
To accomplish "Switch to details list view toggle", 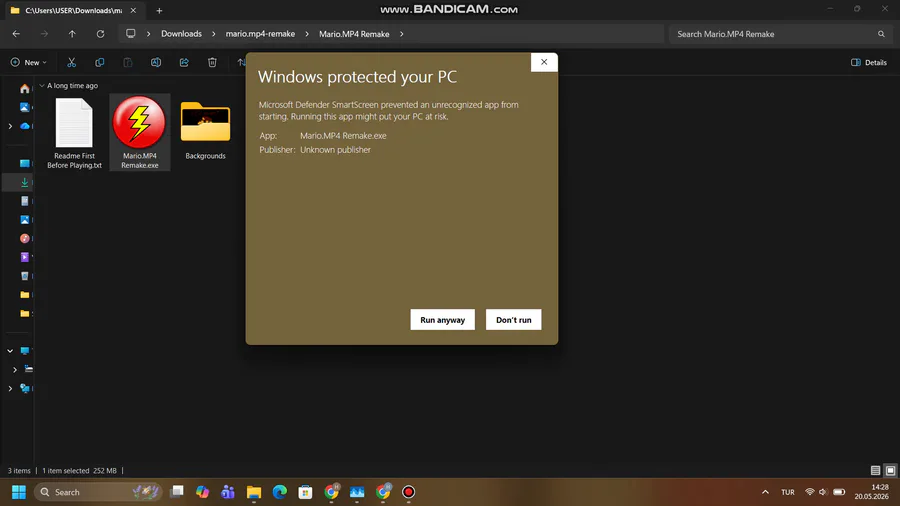I will click(x=875, y=470).
